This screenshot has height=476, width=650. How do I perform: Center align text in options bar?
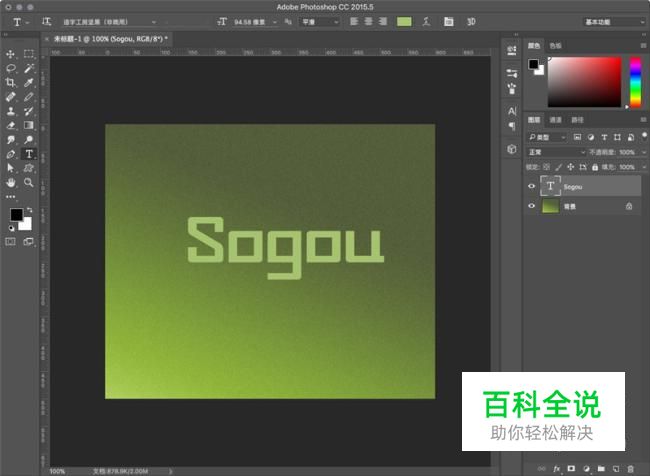pyautogui.click(x=369, y=22)
